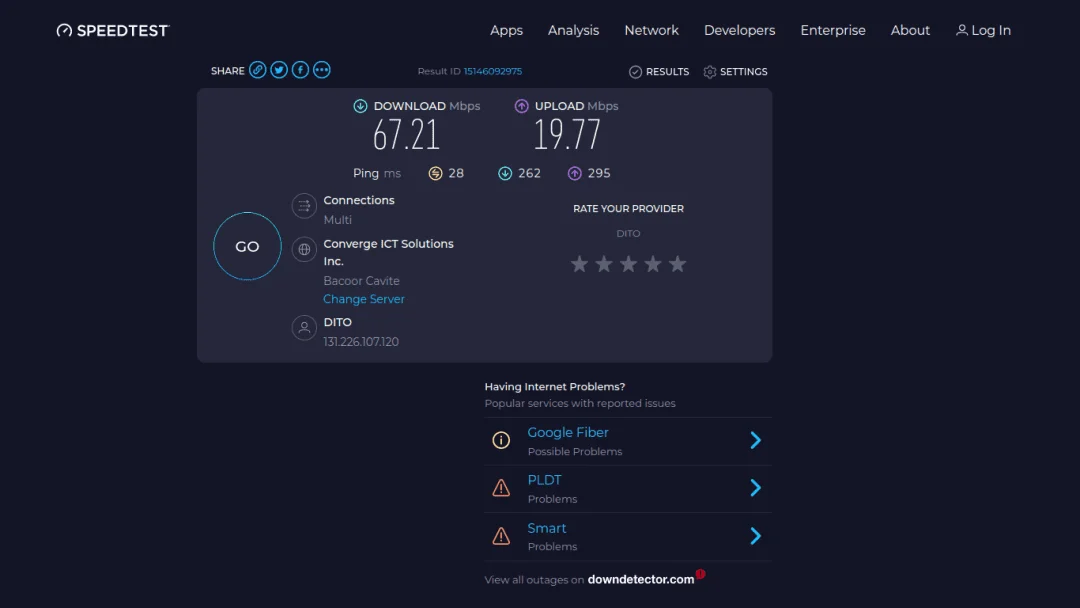This screenshot has width=1080, height=608.
Task: Open the About menu
Action: tap(910, 30)
